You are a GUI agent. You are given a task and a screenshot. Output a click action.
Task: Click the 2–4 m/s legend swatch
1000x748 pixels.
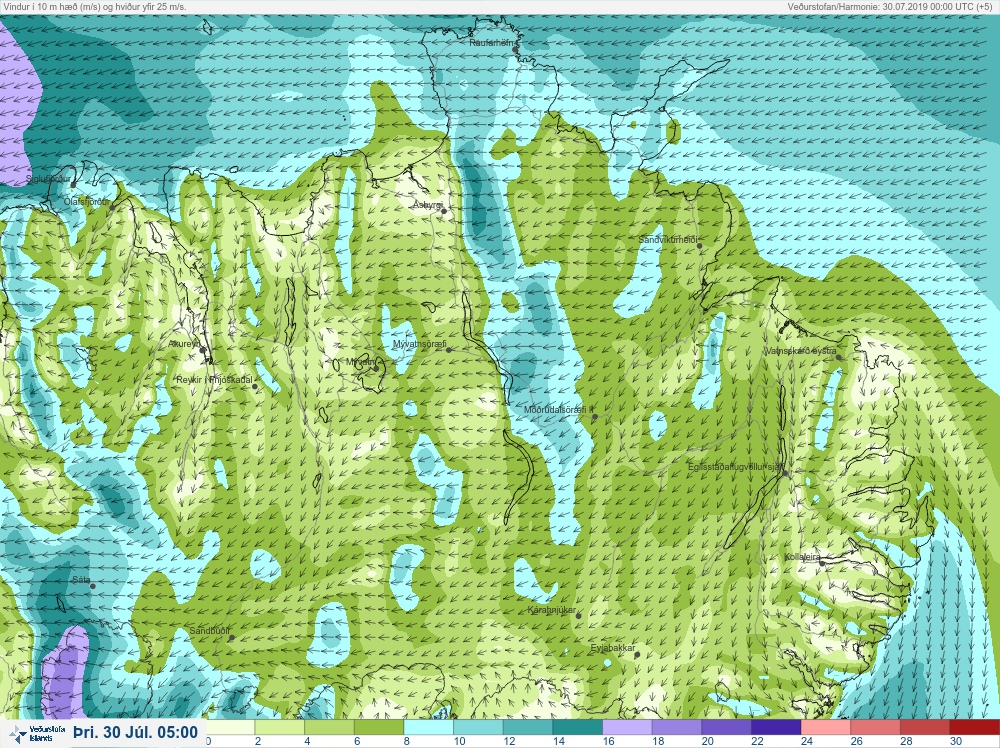click(x=280, y=727)
